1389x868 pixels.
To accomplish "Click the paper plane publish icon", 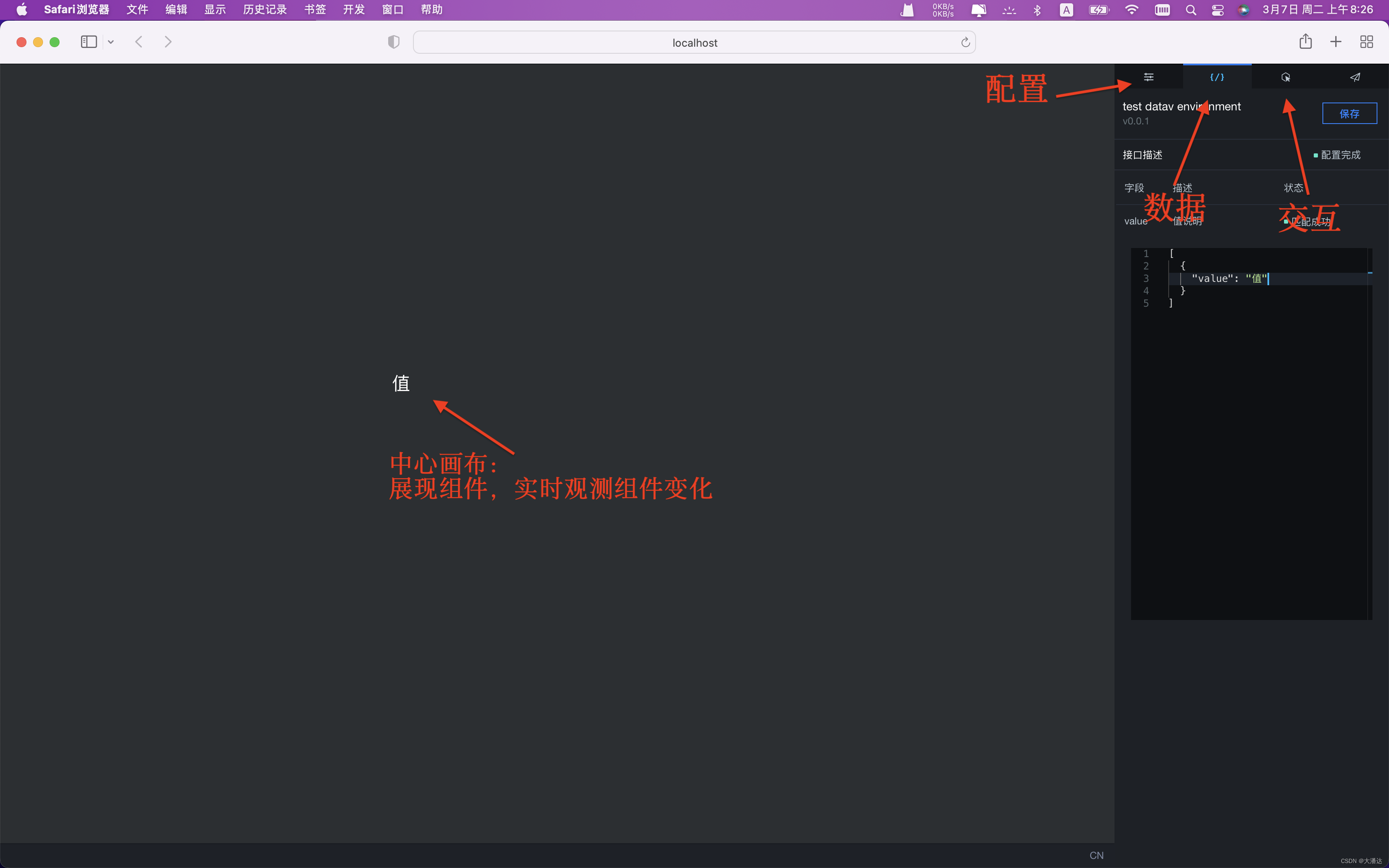I will click(x=1355, y=77).
